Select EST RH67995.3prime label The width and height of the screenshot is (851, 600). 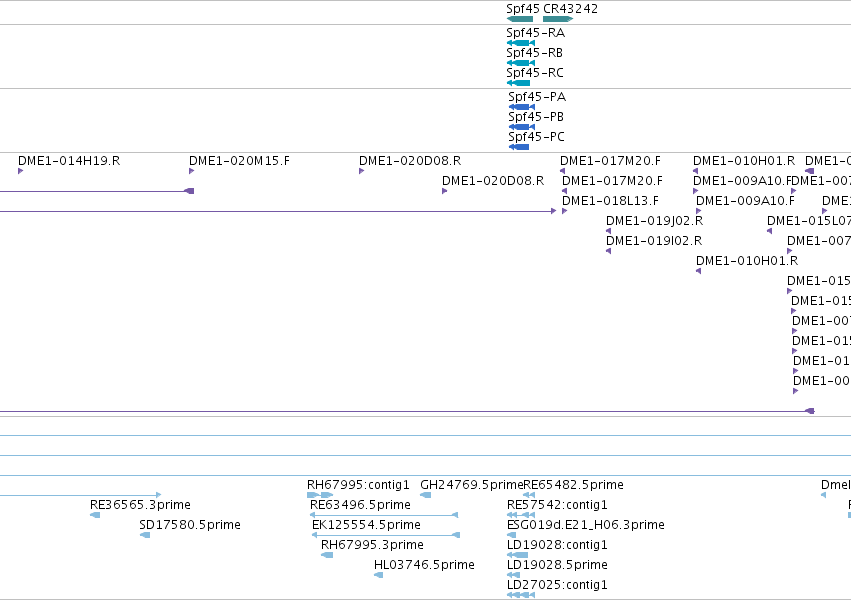372,545
